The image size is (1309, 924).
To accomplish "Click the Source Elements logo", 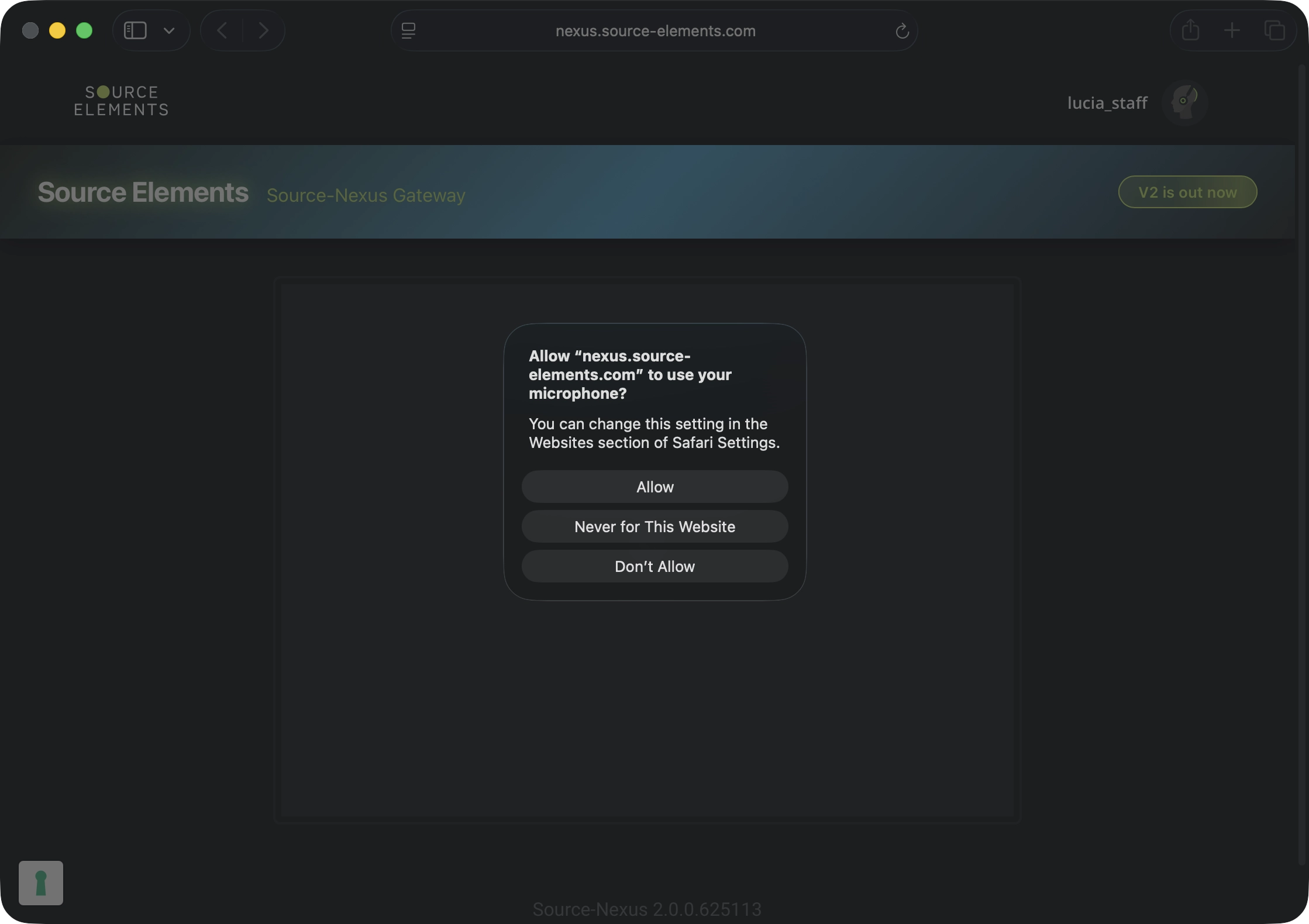I will coord(121,101).
